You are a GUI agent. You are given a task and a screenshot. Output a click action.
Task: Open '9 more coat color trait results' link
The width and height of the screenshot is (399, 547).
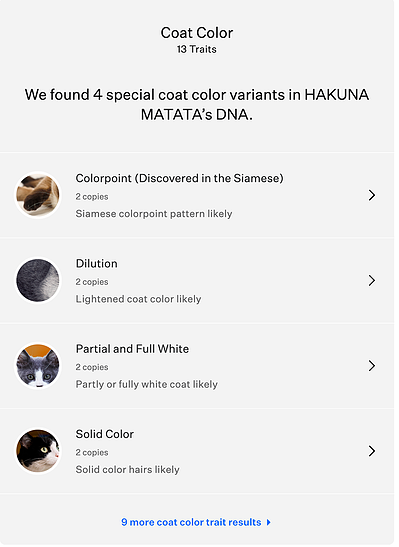pos(191,522)
